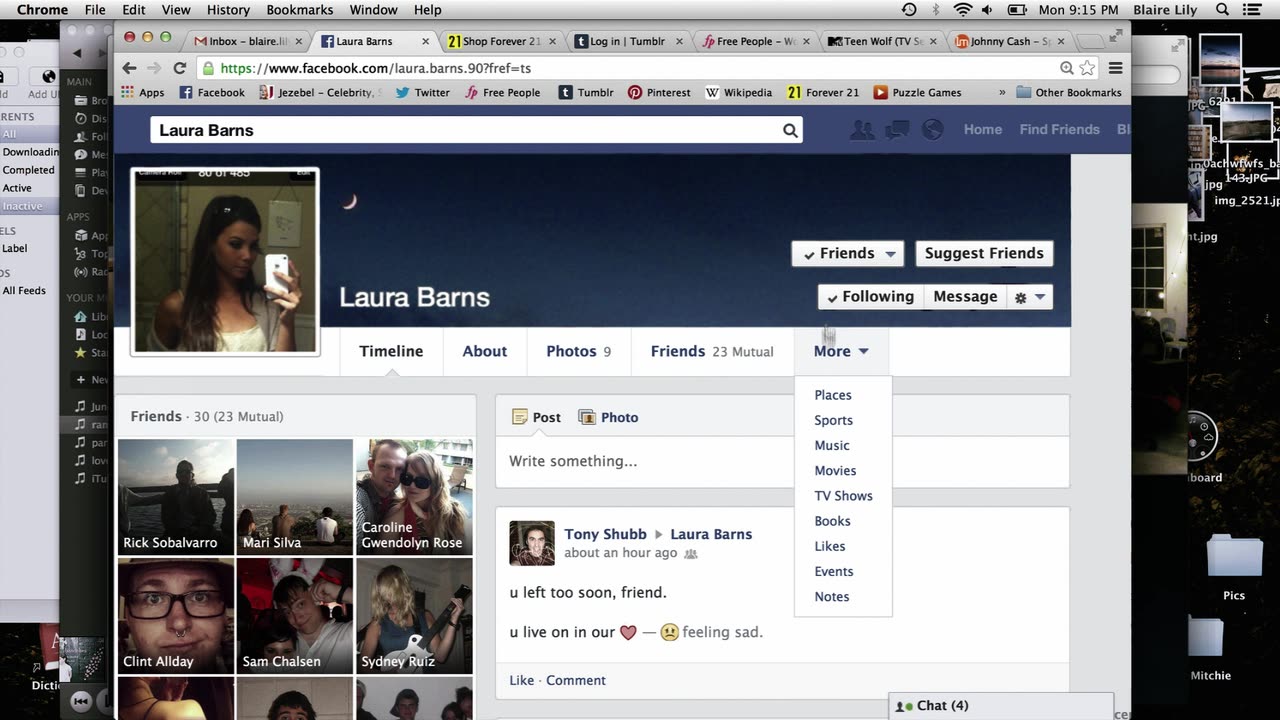Open the Bookmarks menu in menu bar

(300, 10)
